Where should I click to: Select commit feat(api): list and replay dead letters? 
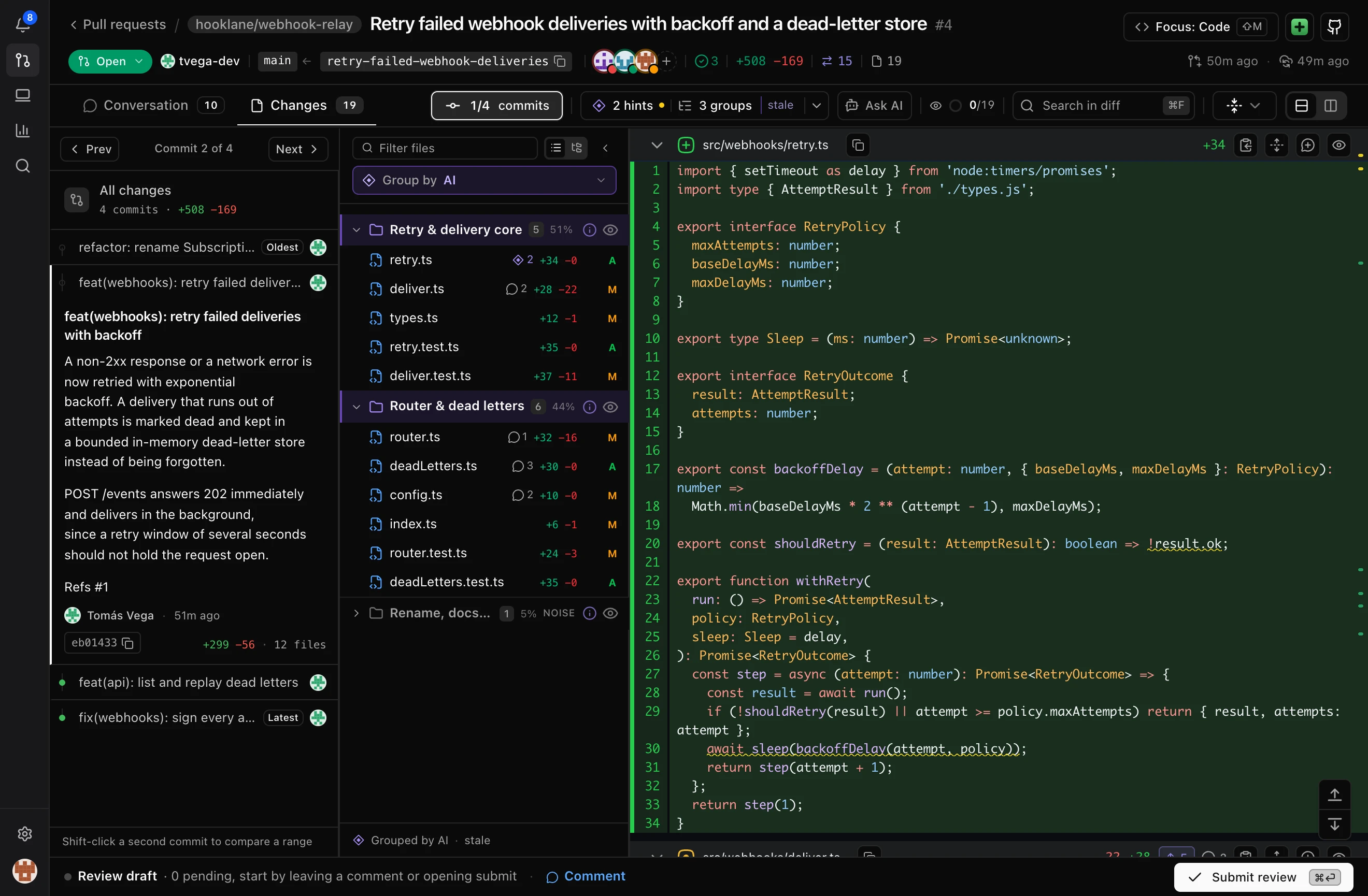(194, 682)
